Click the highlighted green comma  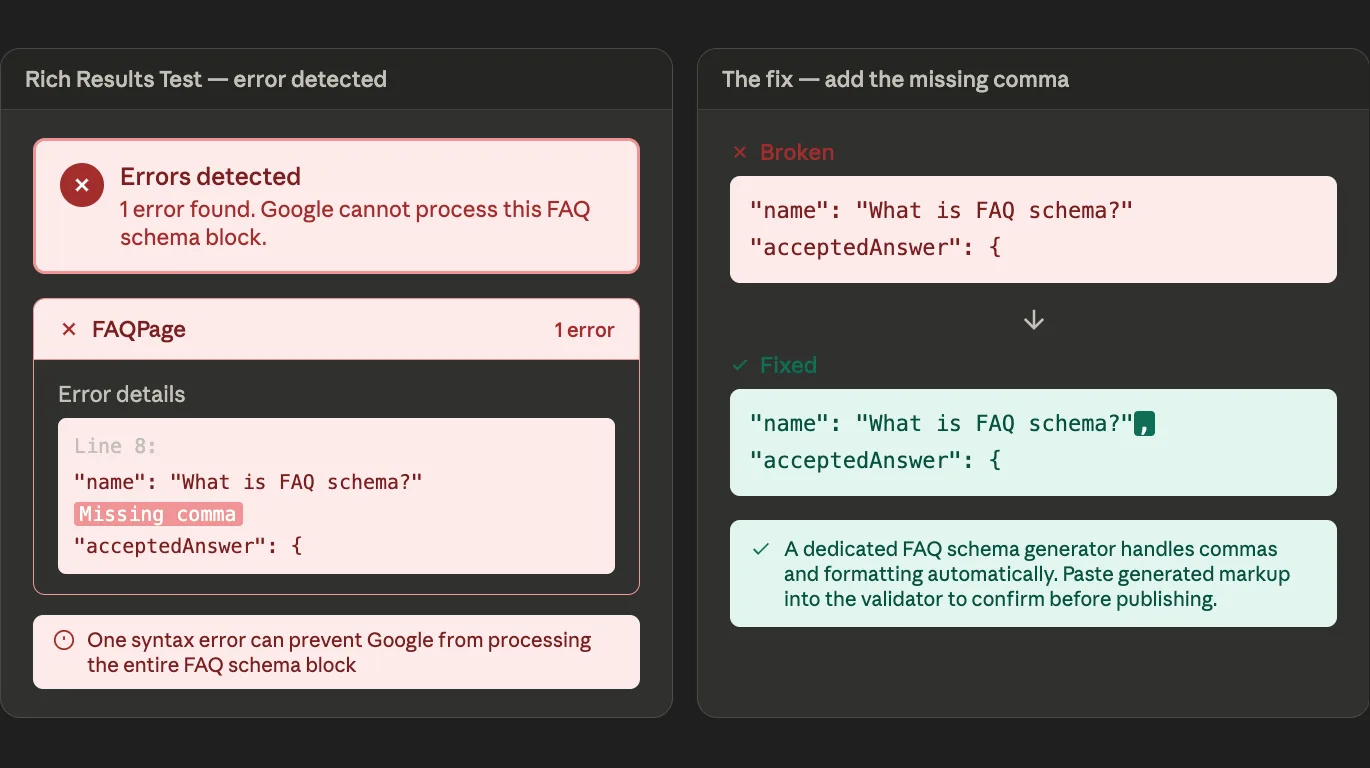(x=1144, y=424)
